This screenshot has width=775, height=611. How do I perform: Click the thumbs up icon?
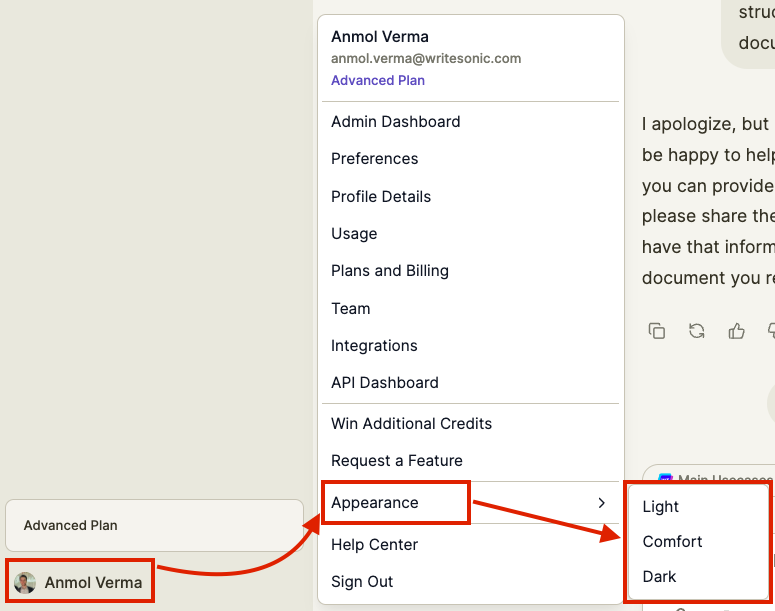click(736, 331)
